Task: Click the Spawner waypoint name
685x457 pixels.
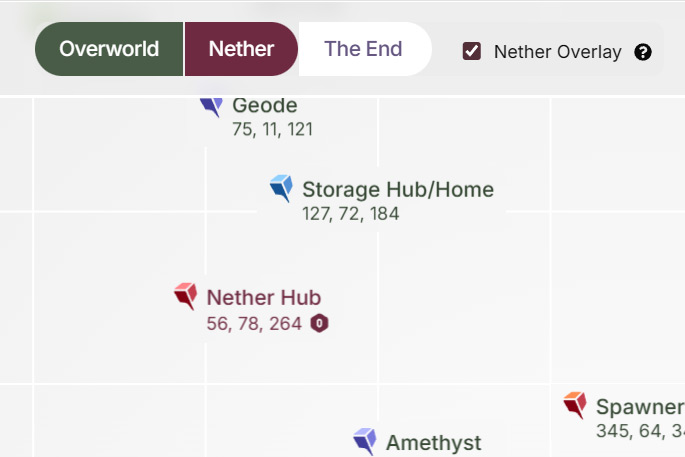Action: click(639, 407)
